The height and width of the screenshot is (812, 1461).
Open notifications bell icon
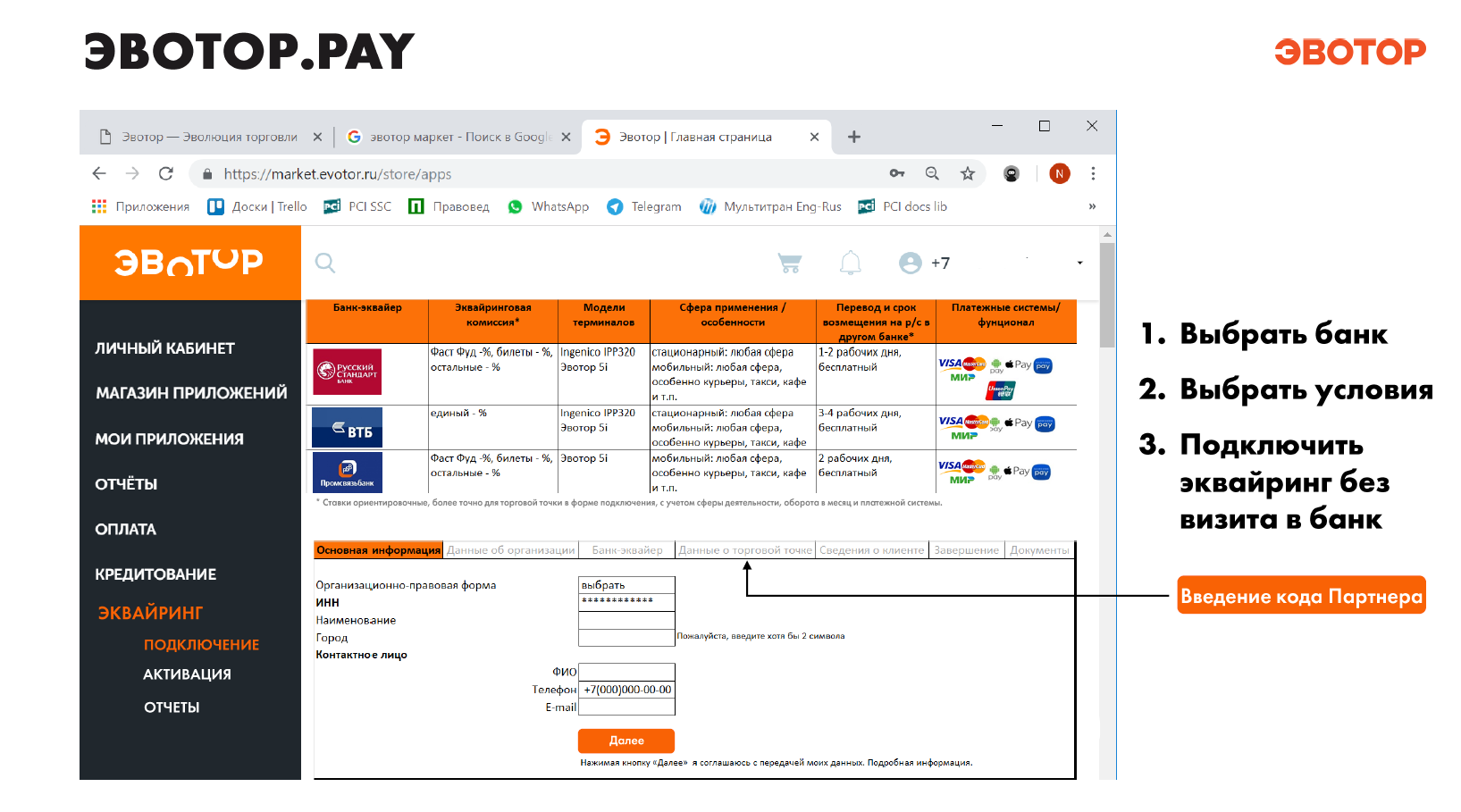[851, 263]
